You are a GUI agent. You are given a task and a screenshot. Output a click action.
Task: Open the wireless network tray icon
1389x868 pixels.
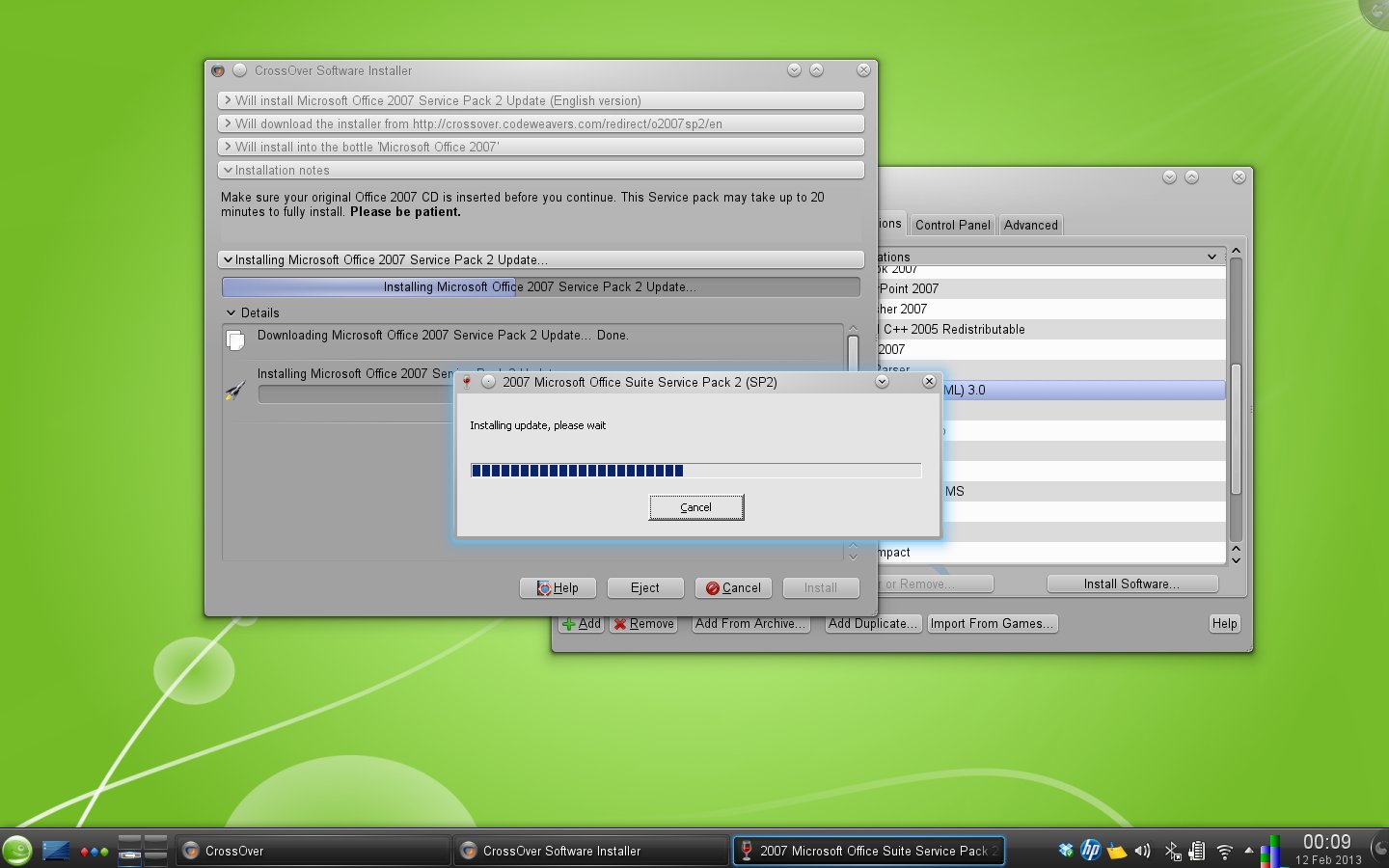pos(1224,852)
